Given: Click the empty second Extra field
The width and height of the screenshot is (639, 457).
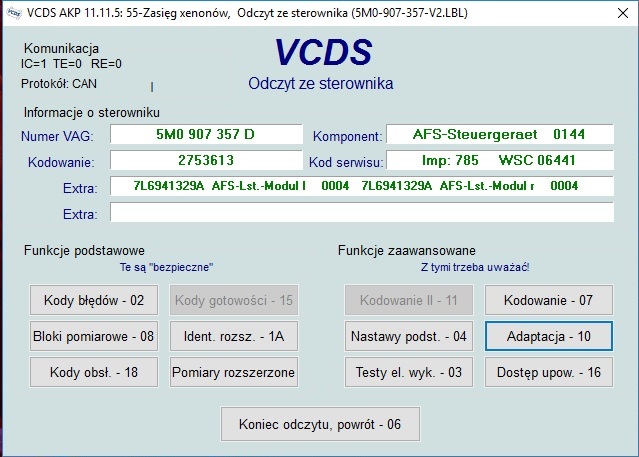Looking at the screenshot, I should (361, 212).
